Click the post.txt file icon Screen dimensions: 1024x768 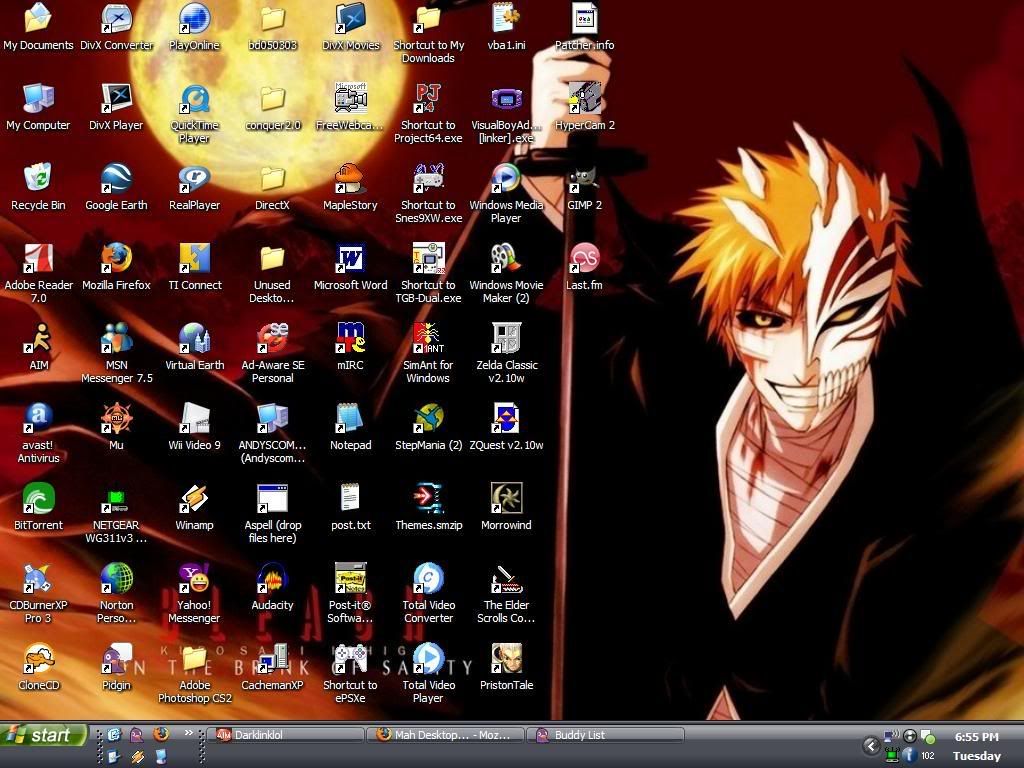(351, 507)
